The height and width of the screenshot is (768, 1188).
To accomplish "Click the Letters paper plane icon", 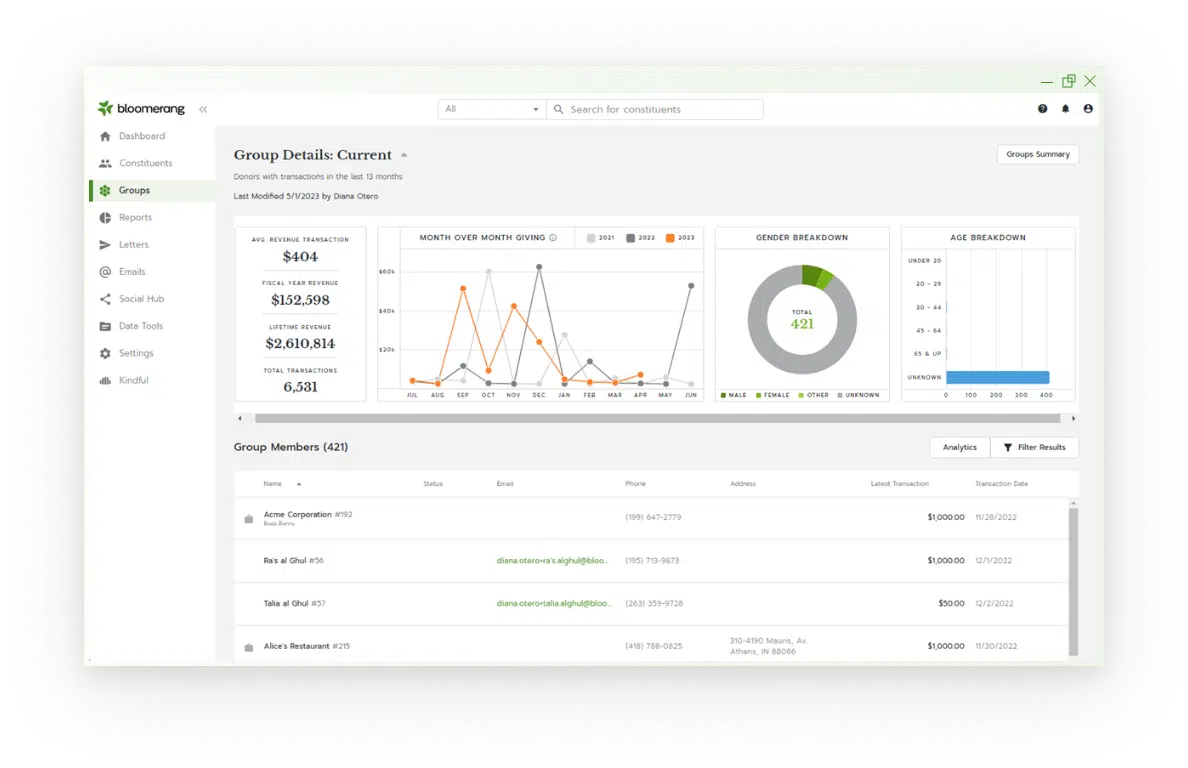I will (105, 245).
